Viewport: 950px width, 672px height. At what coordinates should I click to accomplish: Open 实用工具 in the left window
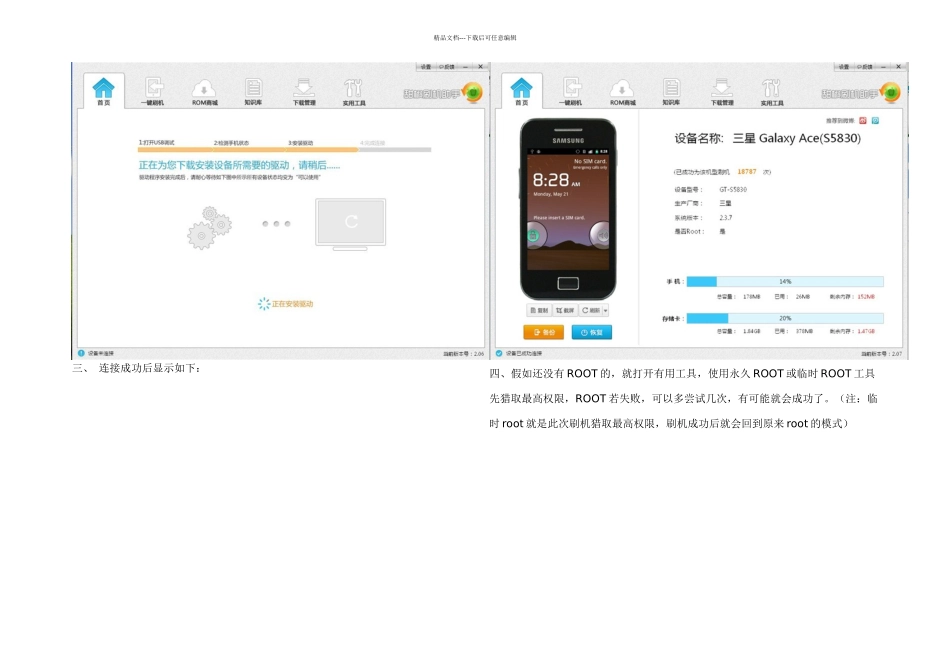pyautogui.click(x=354, y=91)
